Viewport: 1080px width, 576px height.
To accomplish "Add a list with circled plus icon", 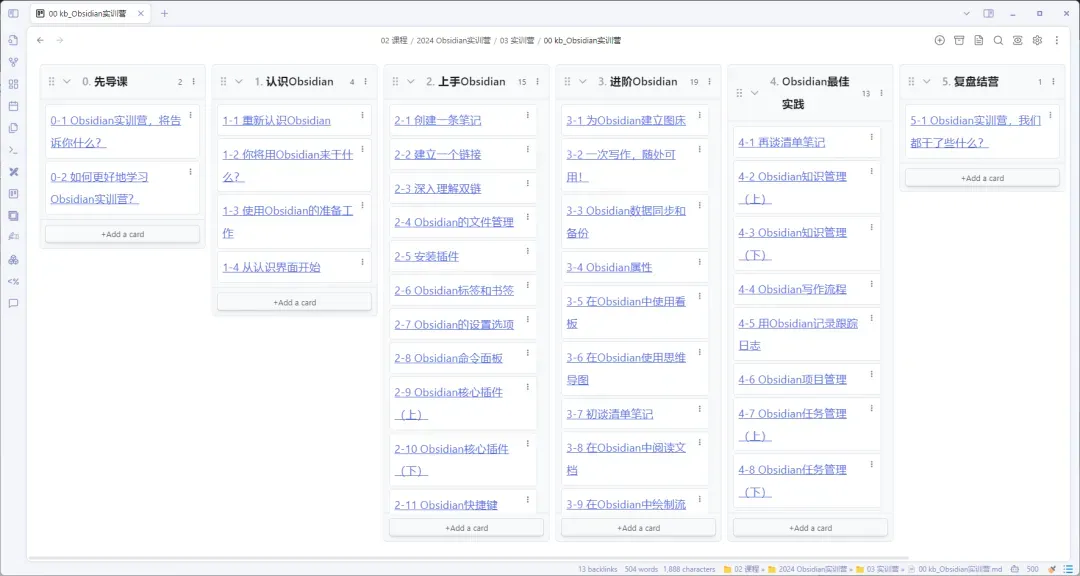I will (939, 41).
